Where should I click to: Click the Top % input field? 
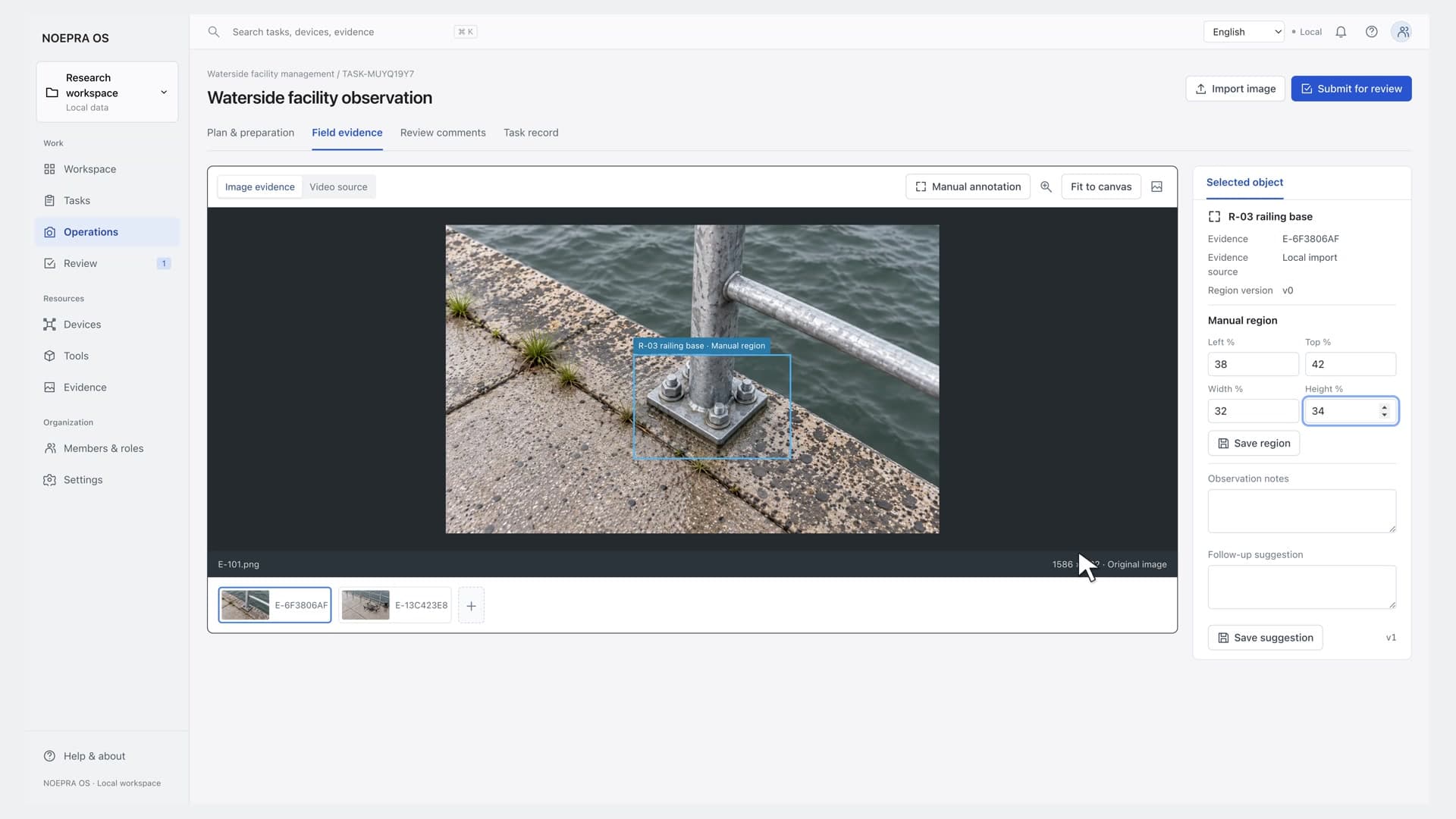tap(1350, 364)
